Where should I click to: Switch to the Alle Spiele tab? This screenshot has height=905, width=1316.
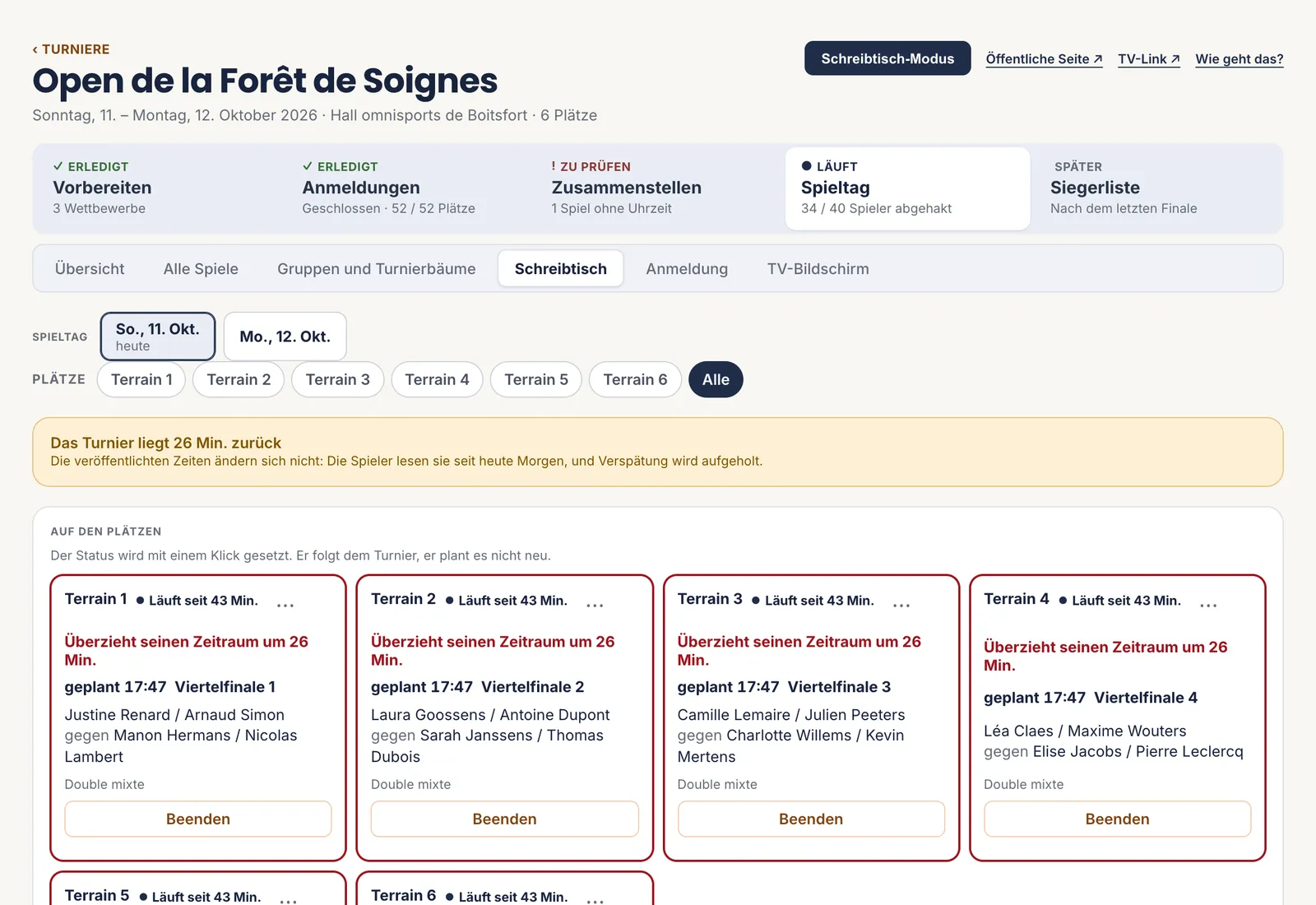click(201, 269)
